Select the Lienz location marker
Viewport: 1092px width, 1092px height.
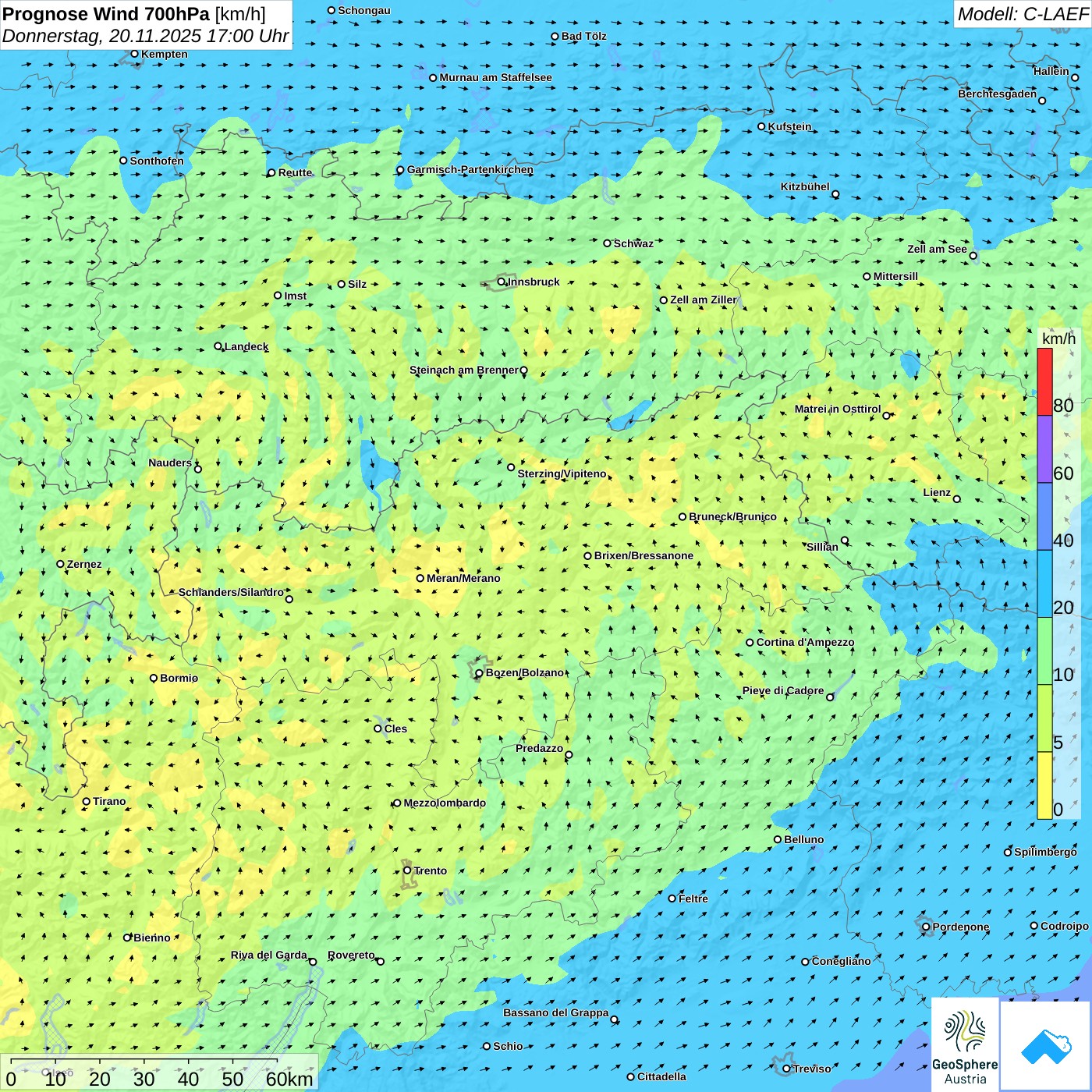(957, 499)
